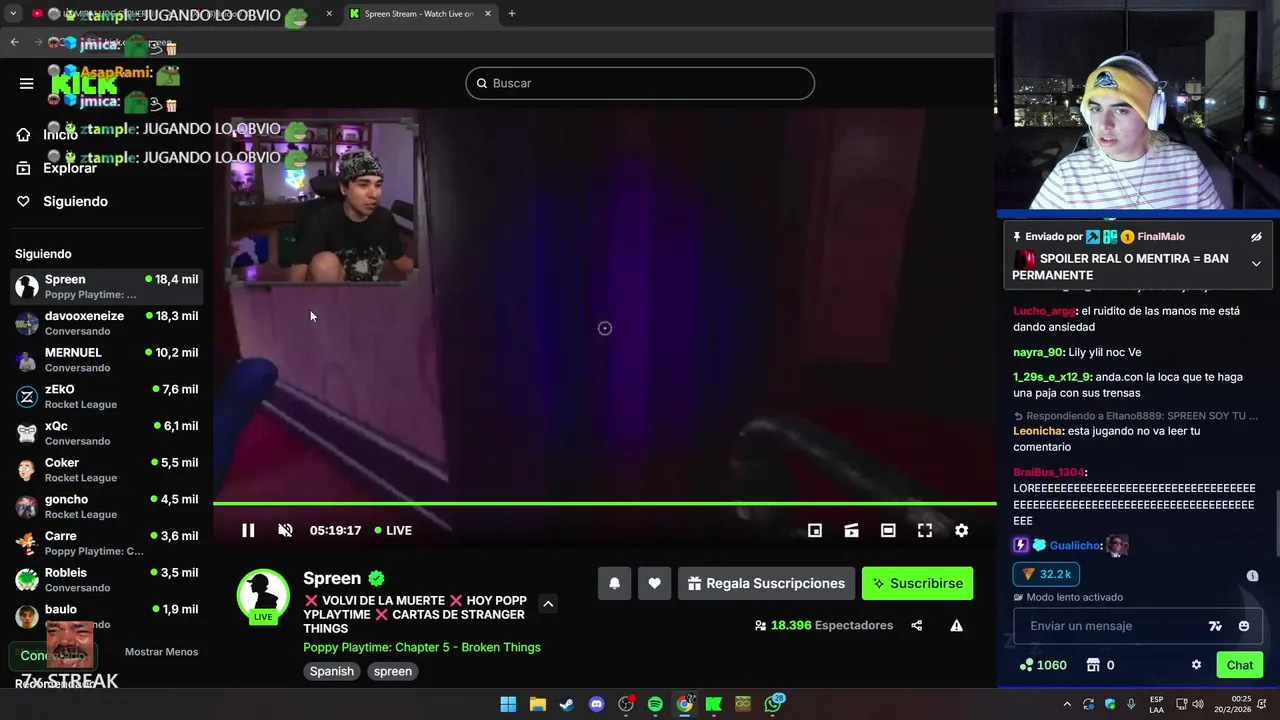1280x720 pixels.
Task: Report stream with warning triangle icon
Action: click(x=956, y=625)
